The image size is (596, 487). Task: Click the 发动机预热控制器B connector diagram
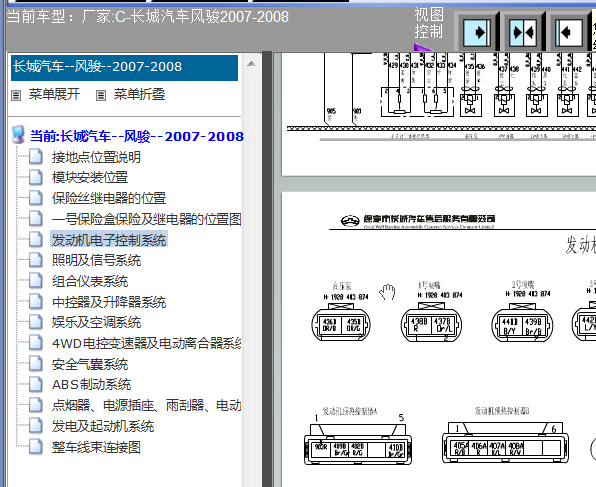pyautogui.click(x=505, y=442)
